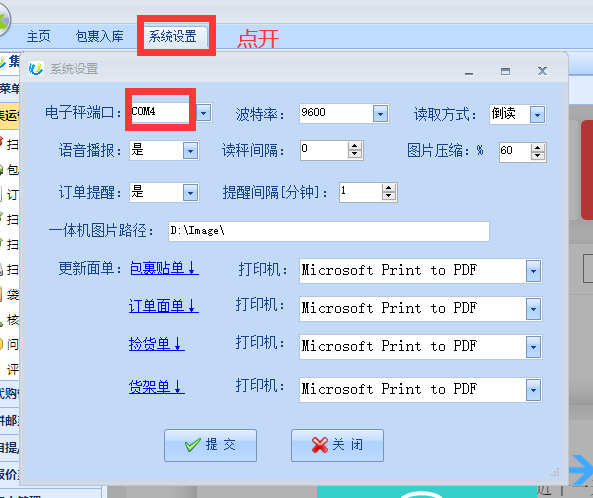Screen dimensions: 593x498
Task: Click the 订单面单 update link
Action: 163,306
